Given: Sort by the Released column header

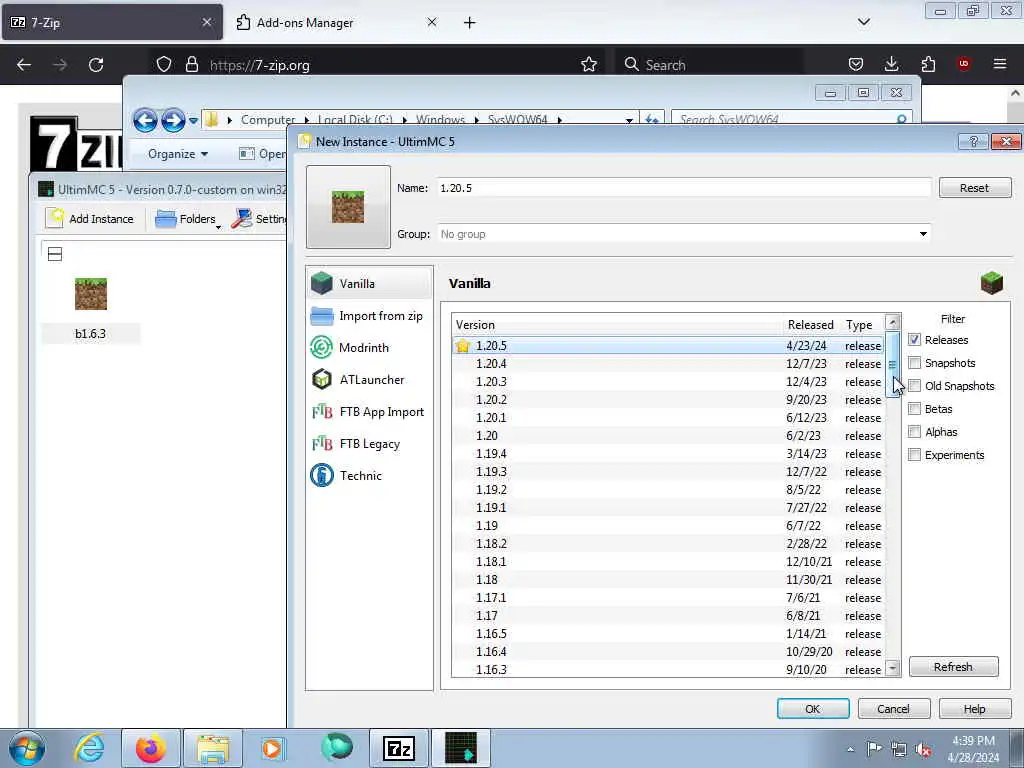Looking at the screenshot, I should (x=810, y=325).
